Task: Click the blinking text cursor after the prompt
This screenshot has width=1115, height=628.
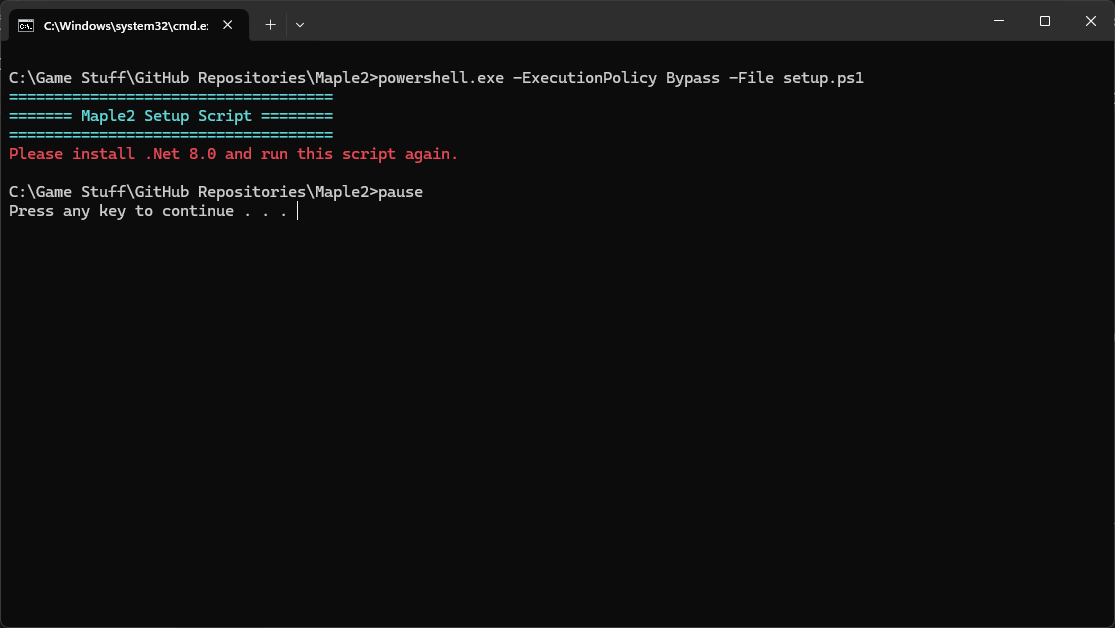Action: (x=298, y=211)
